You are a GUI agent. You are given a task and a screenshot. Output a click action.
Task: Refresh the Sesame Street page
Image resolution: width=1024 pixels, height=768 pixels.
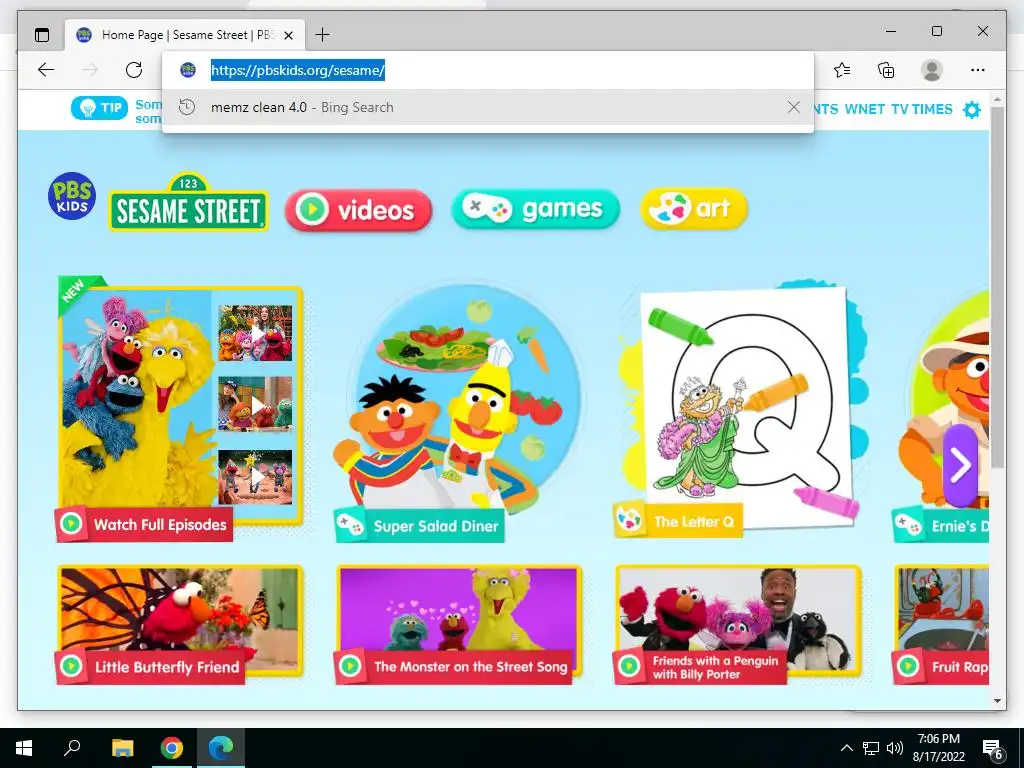click(134, 70)
